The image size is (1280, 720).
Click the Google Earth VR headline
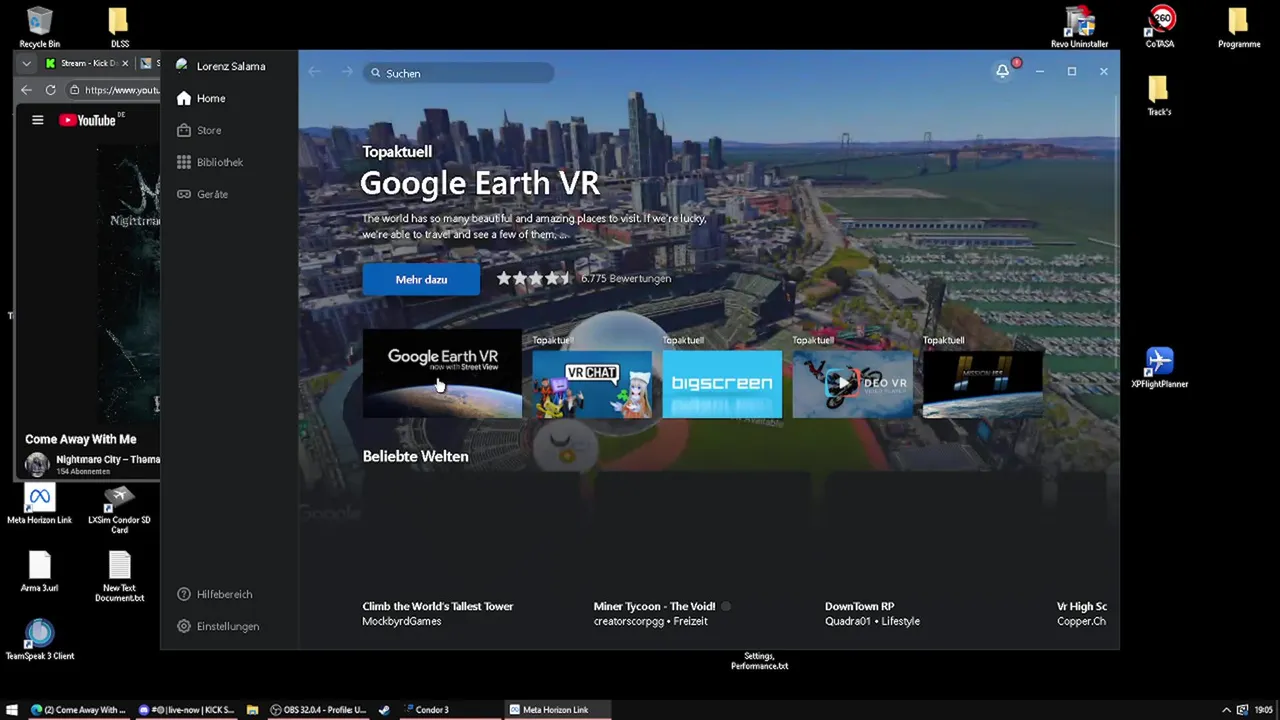480,183
